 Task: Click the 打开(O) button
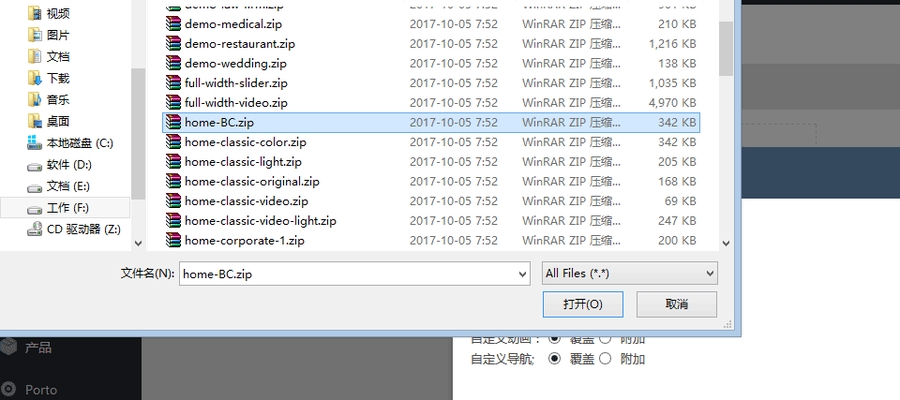tap(583, 304)
